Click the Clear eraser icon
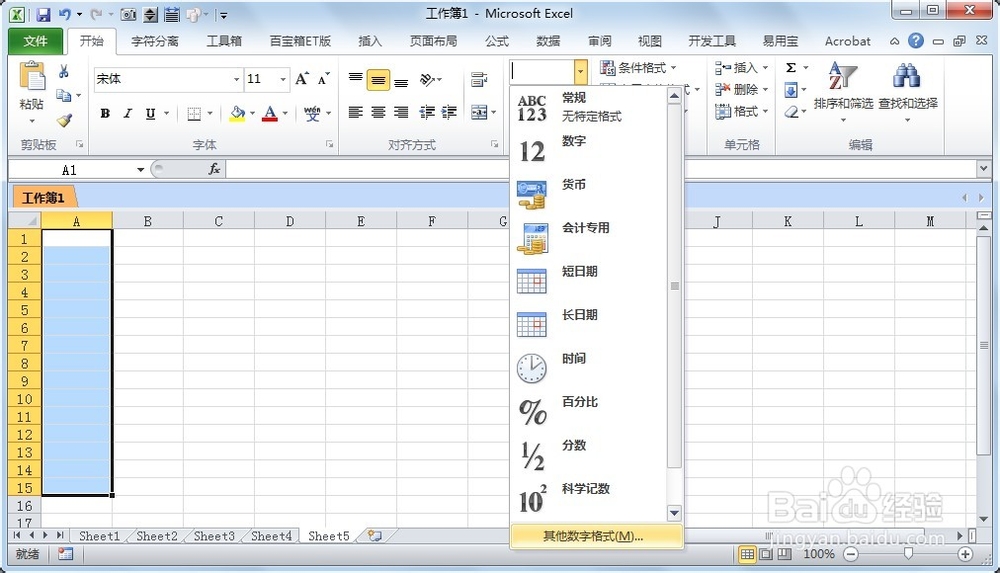This screenshot has height=573, width=1000. 791,112
